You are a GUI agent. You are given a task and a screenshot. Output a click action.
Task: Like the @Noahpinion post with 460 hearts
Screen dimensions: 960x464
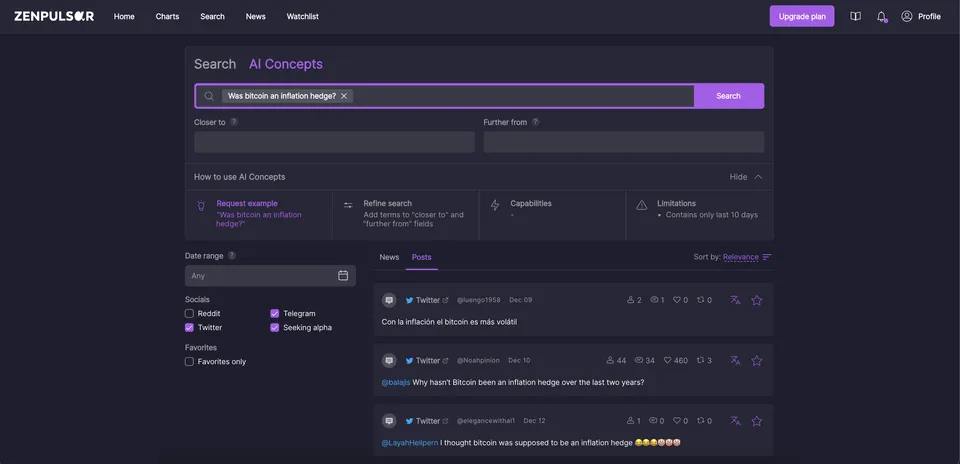point(668,361)
